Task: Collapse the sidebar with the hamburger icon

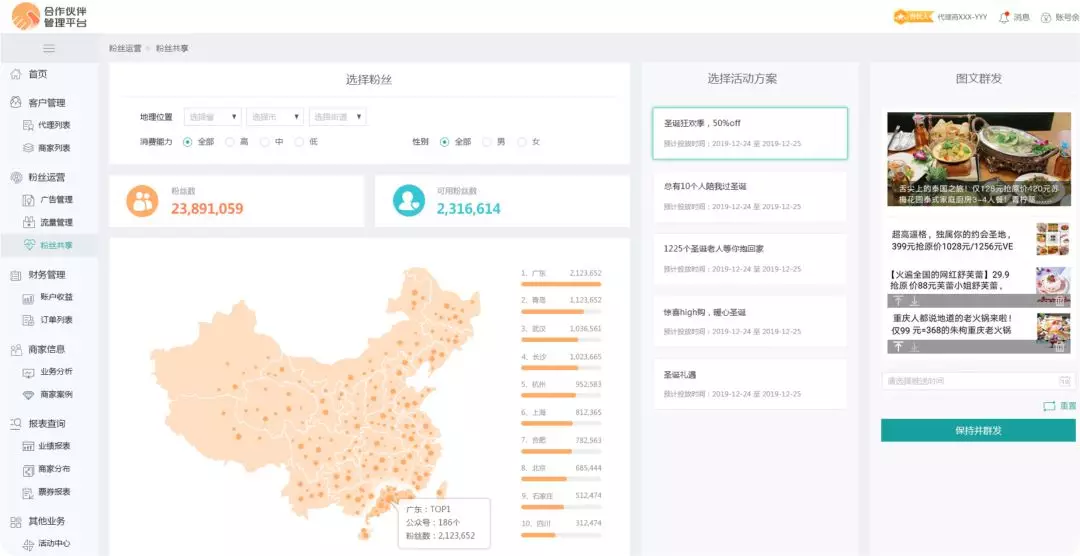Action: click(49, 48)
